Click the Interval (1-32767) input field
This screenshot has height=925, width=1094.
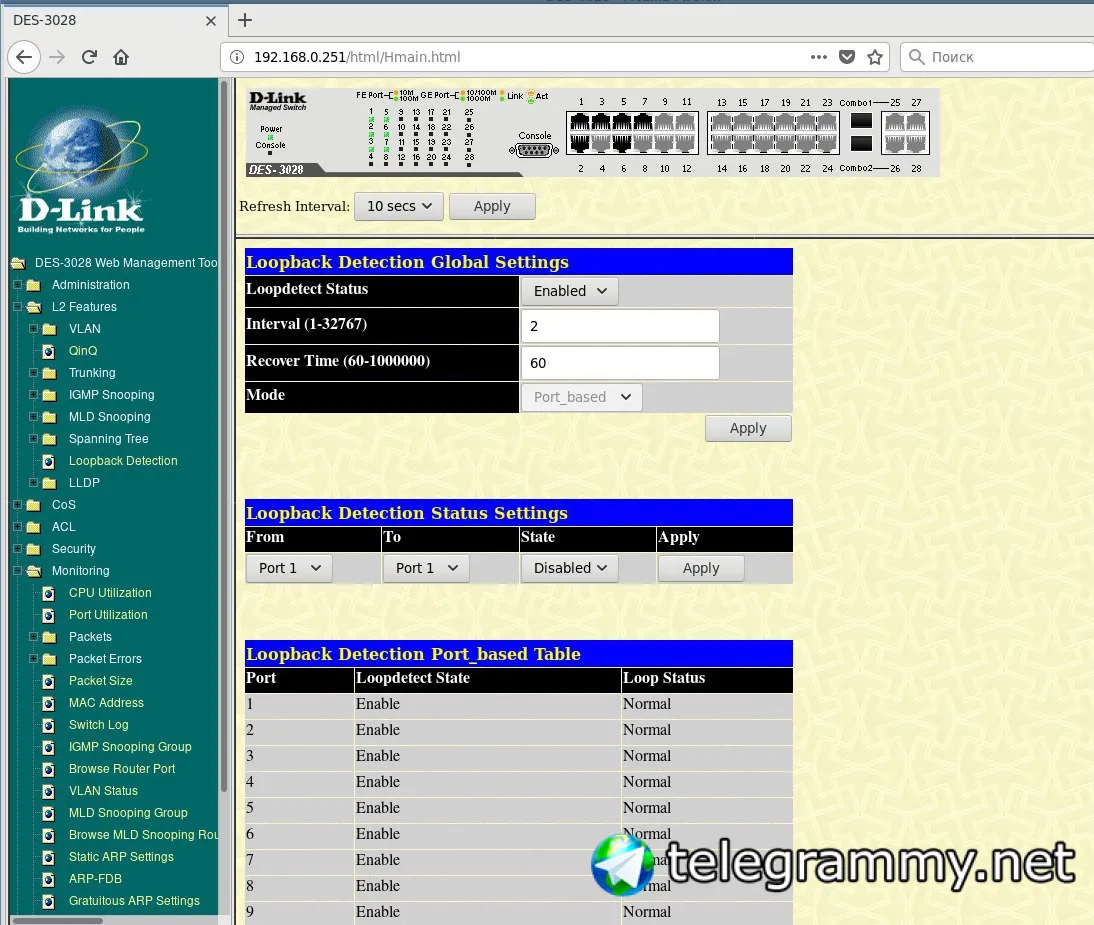pos(620,326)
